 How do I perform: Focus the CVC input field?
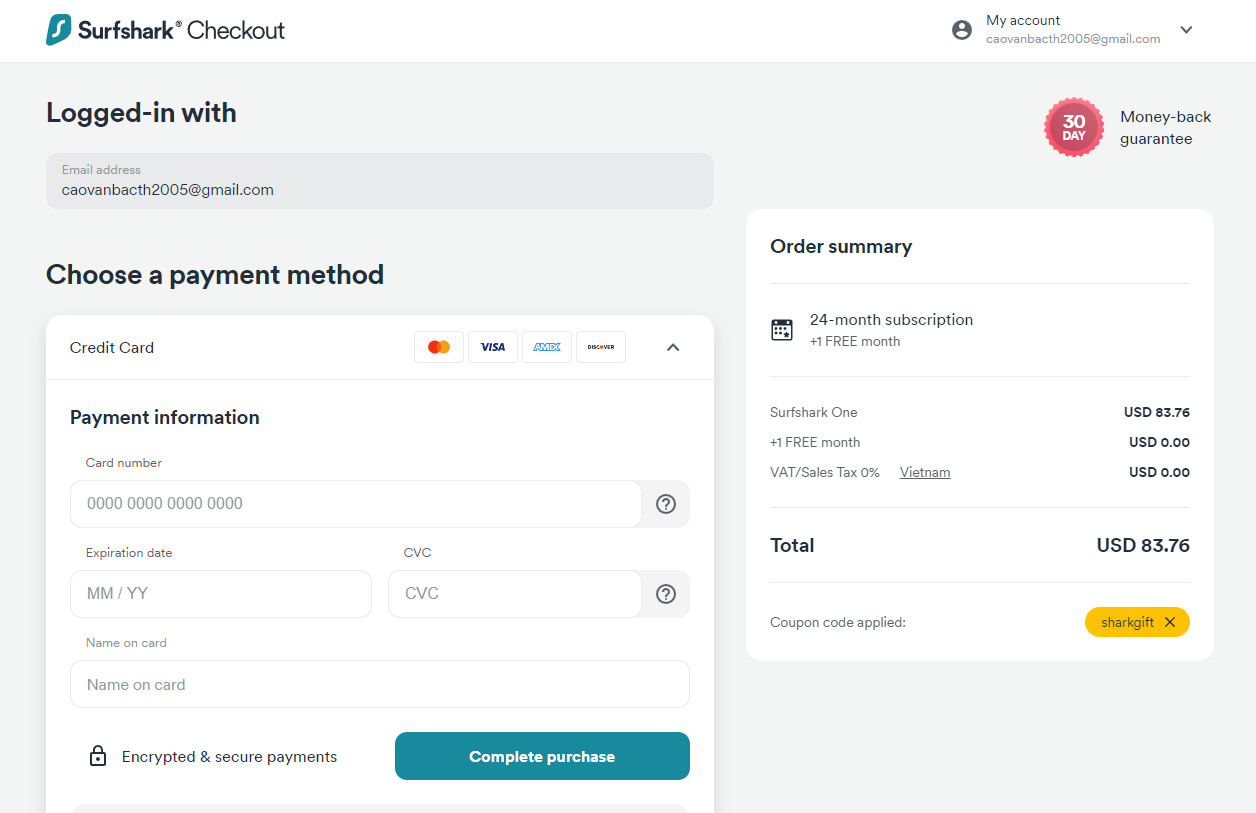[515, 594]
